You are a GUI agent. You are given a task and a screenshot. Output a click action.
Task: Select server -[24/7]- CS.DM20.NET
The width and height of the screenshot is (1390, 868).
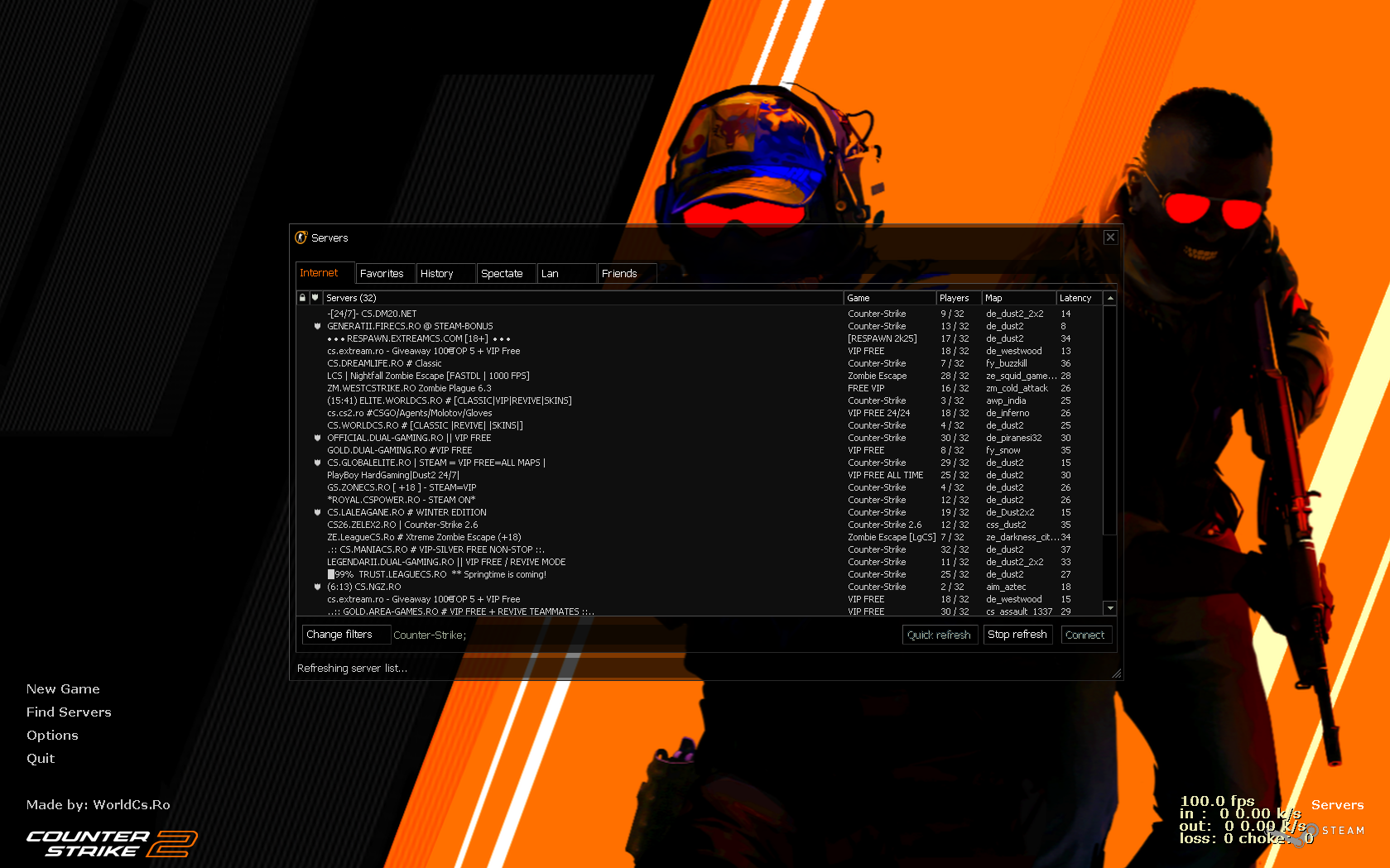point(699,314)
